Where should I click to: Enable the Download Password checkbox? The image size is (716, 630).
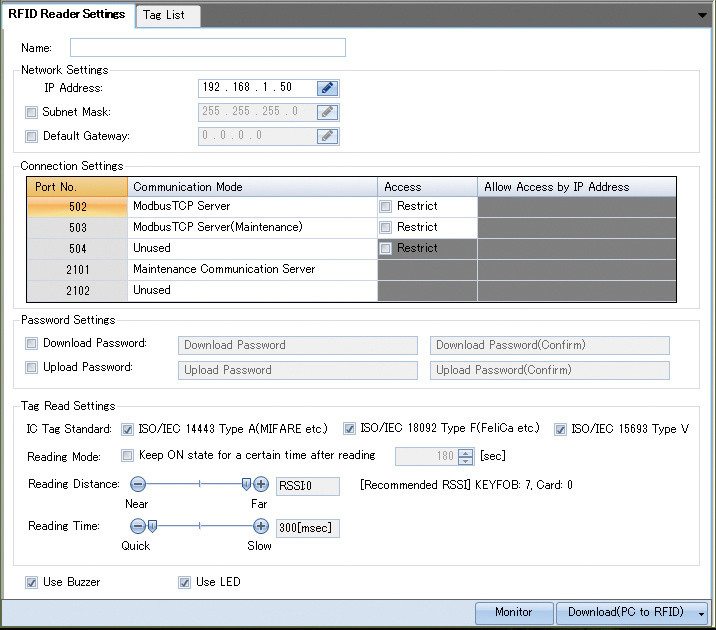pos(32,344)
